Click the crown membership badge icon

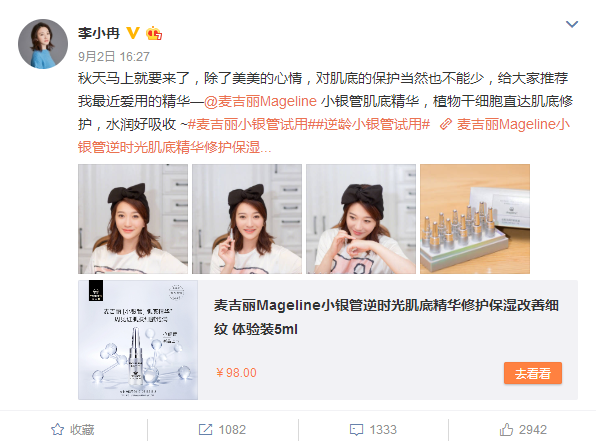[154, 33]
